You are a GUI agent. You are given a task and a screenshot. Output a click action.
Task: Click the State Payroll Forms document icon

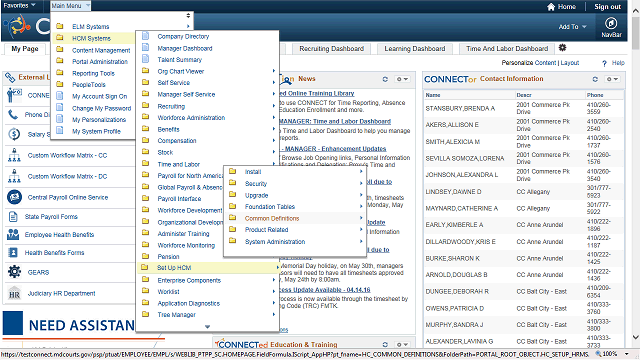pyautogui.click(x=13, y=216)
